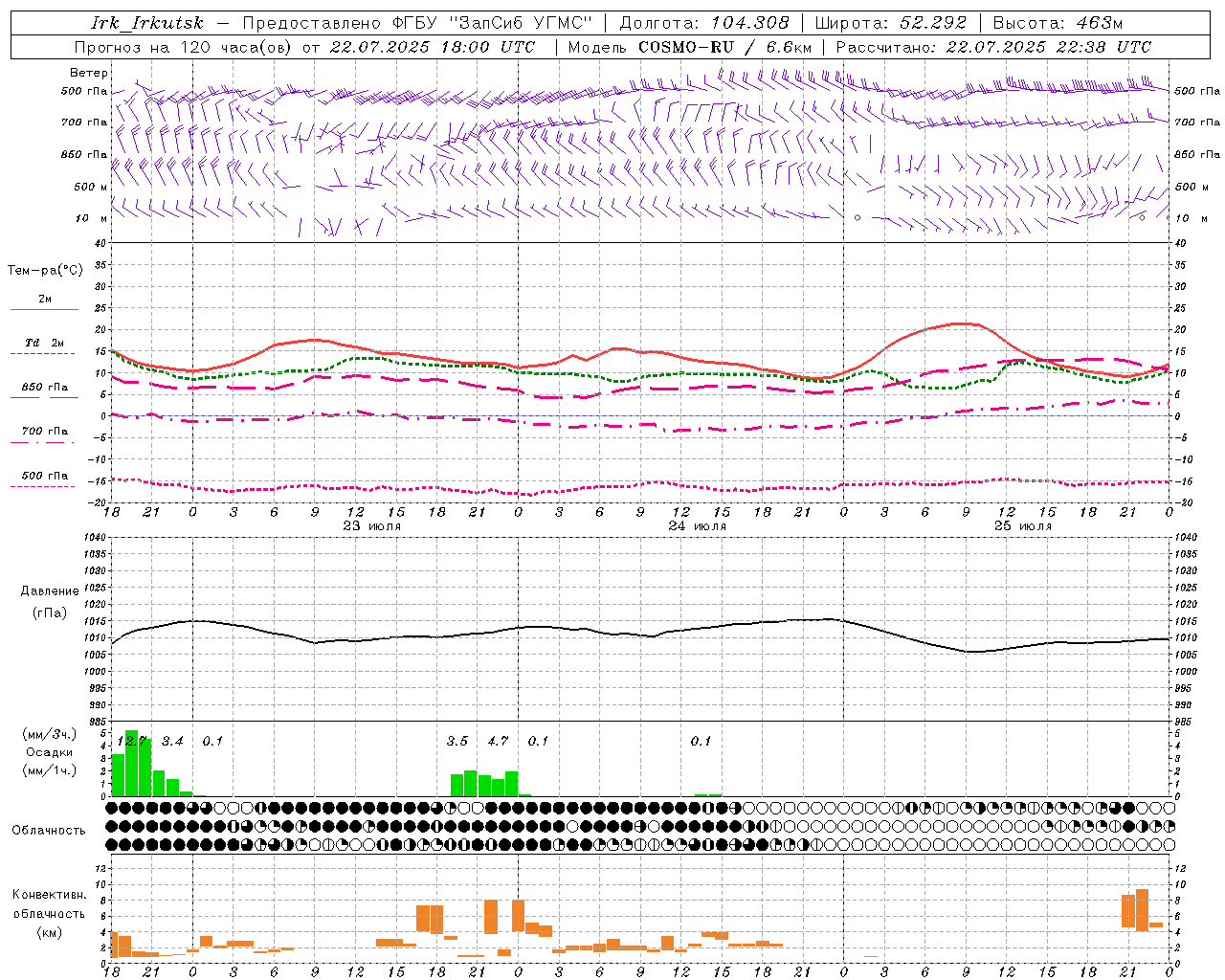Click the "Долгота: 104.308" longitude value
This screenshot has height=980, width=1225.
(704, 23)
